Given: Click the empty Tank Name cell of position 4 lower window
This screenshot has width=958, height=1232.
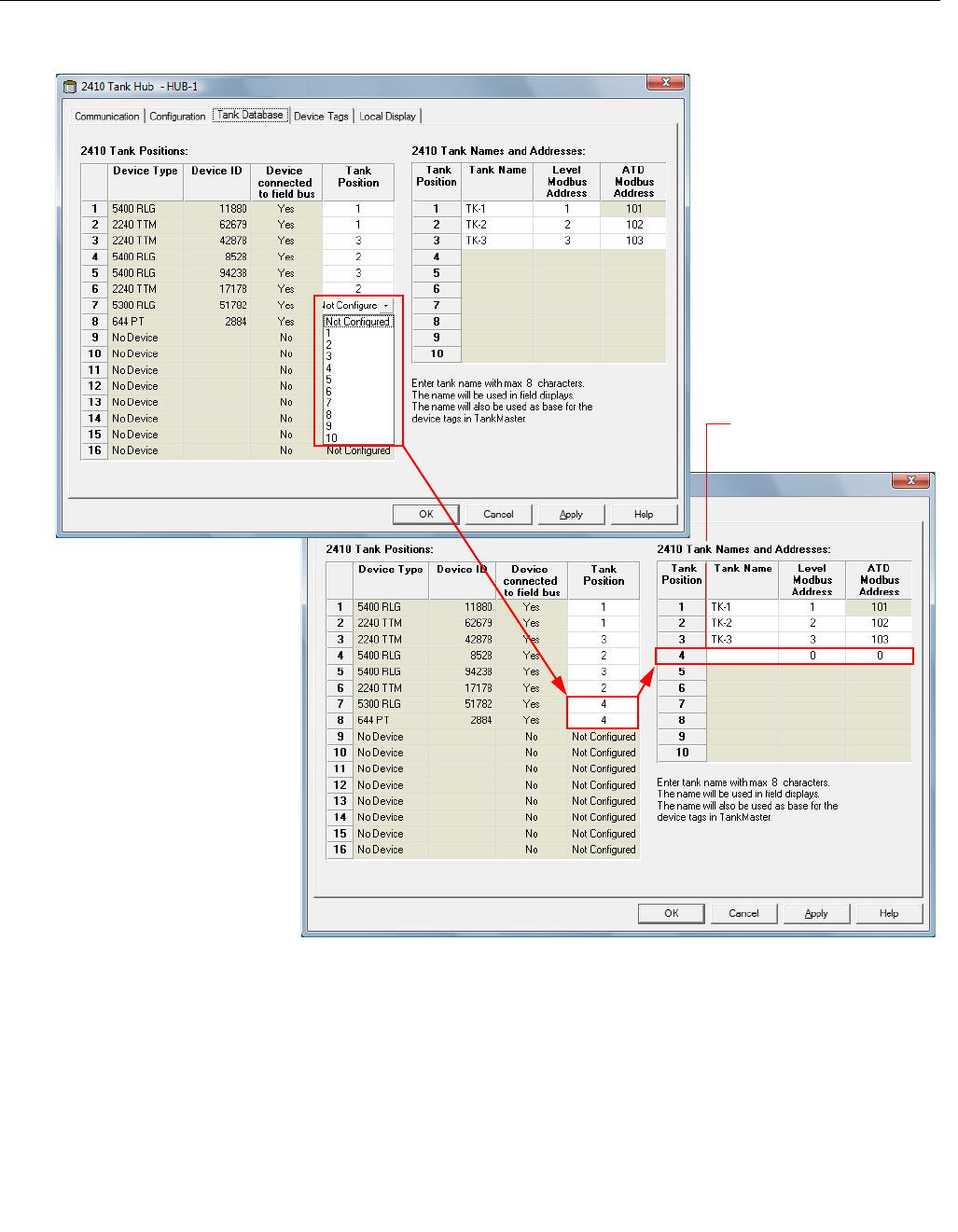Looking at the screenshot, I should 743,656.
